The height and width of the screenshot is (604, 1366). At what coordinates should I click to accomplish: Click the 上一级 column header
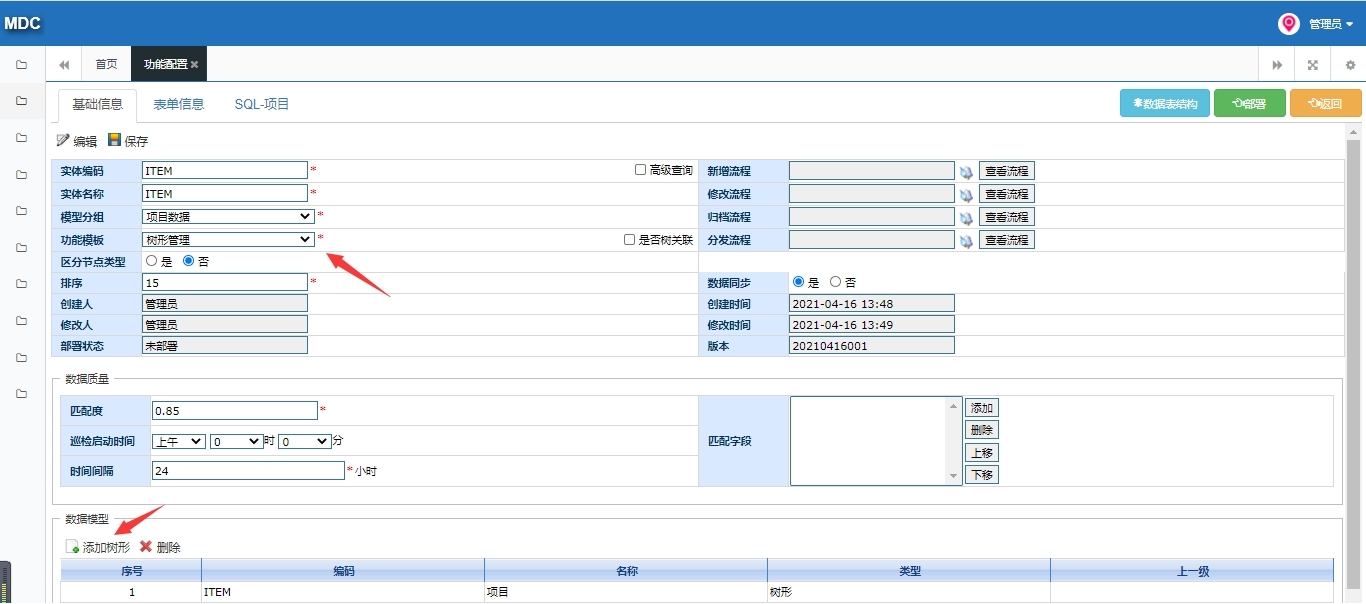coord(1192,571)
